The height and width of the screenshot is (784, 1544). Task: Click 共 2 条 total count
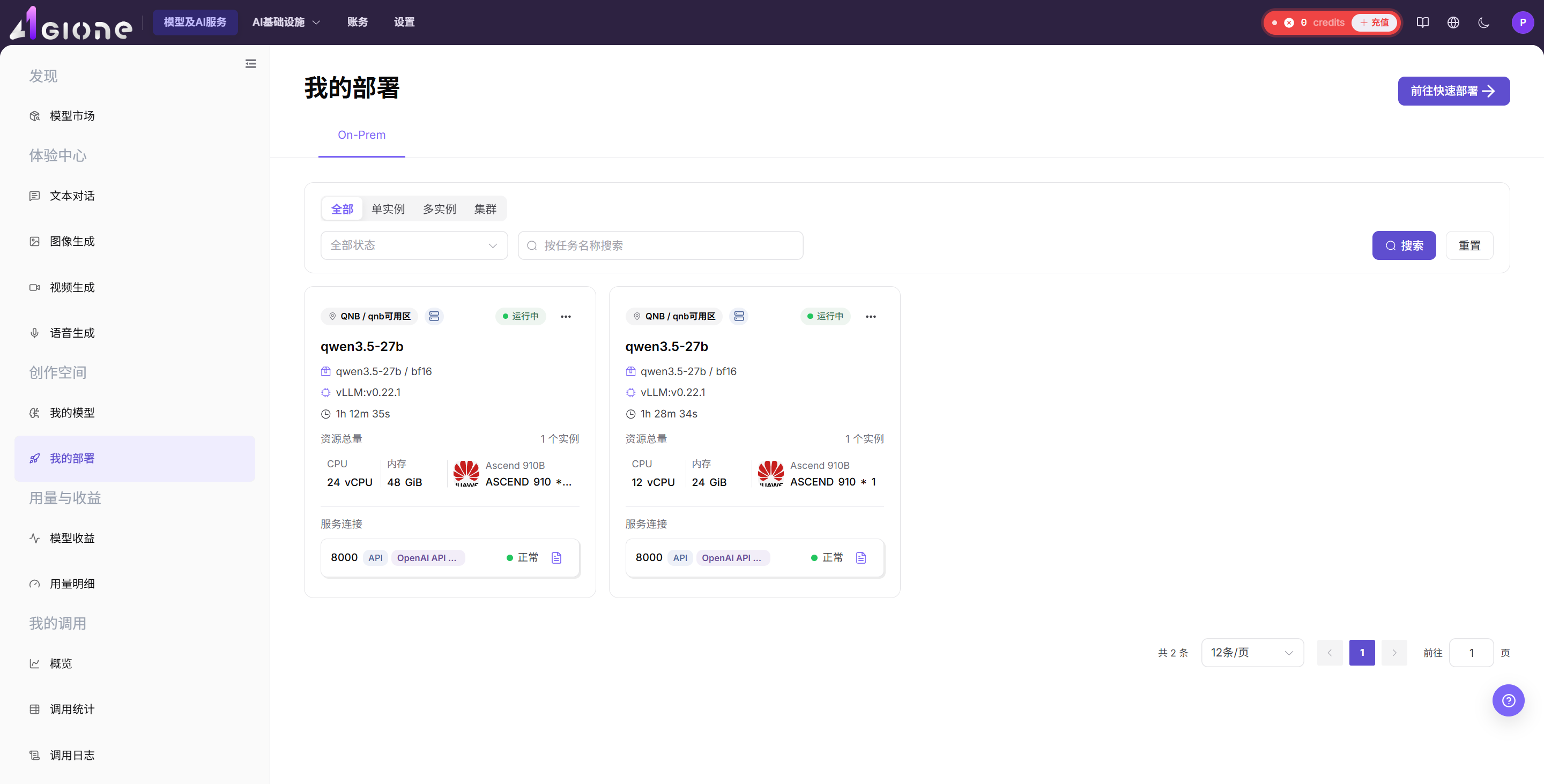[x=1172, y=653]
